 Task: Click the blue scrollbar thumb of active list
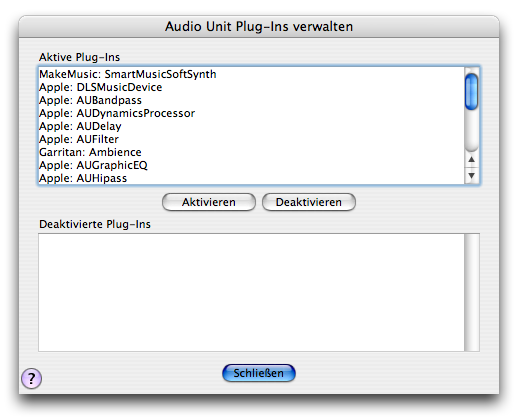[x=471, y=91]
